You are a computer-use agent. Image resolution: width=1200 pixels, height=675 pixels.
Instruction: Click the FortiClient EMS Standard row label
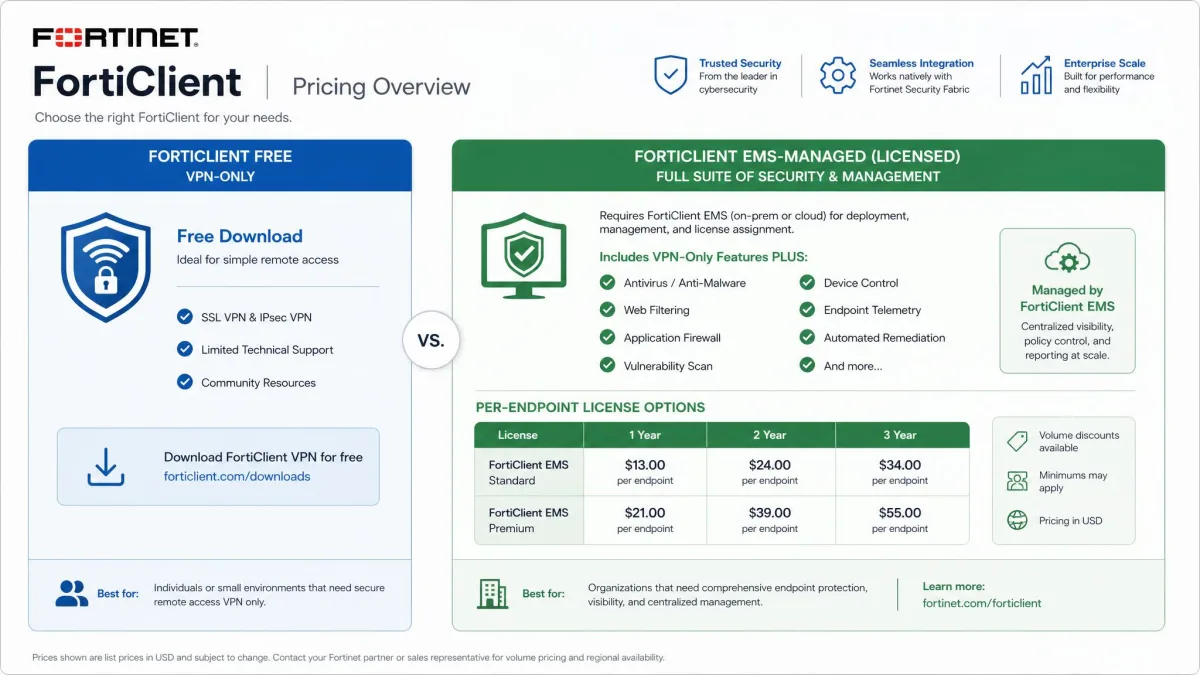pyautogui.click(x=528, y=472)
